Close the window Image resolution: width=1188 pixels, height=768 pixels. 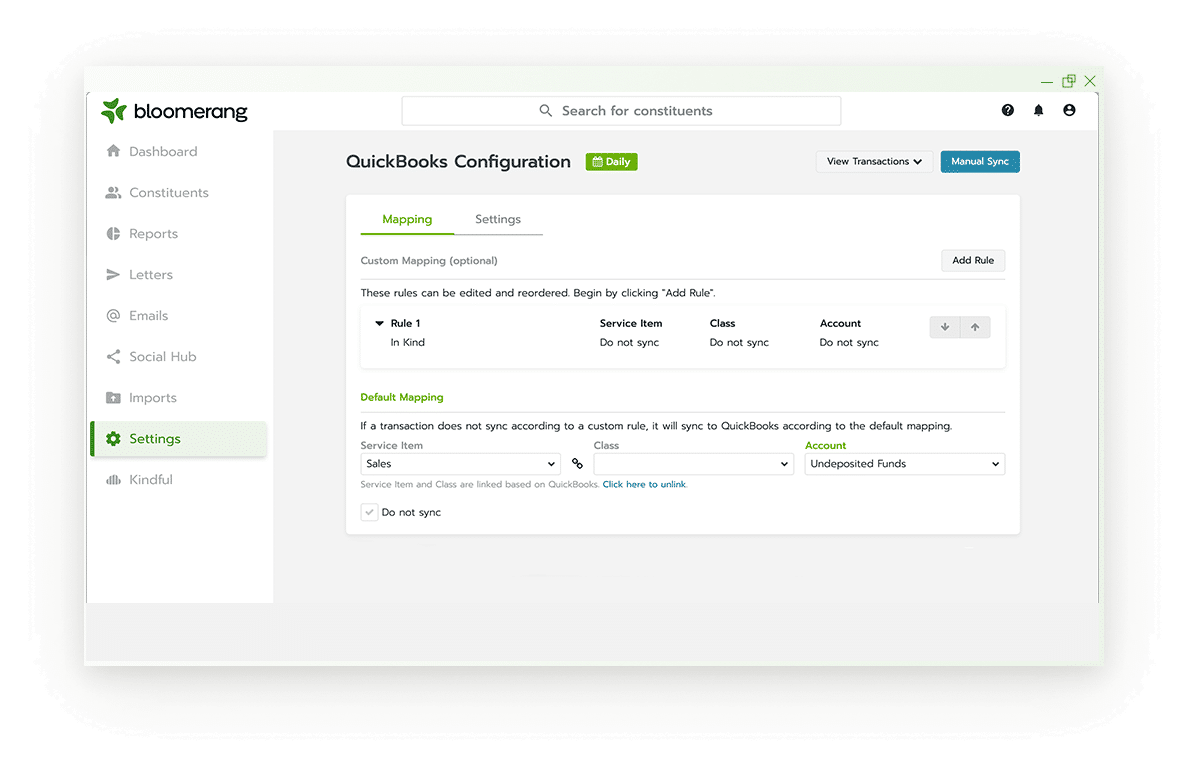click(x=1090, y=80)
